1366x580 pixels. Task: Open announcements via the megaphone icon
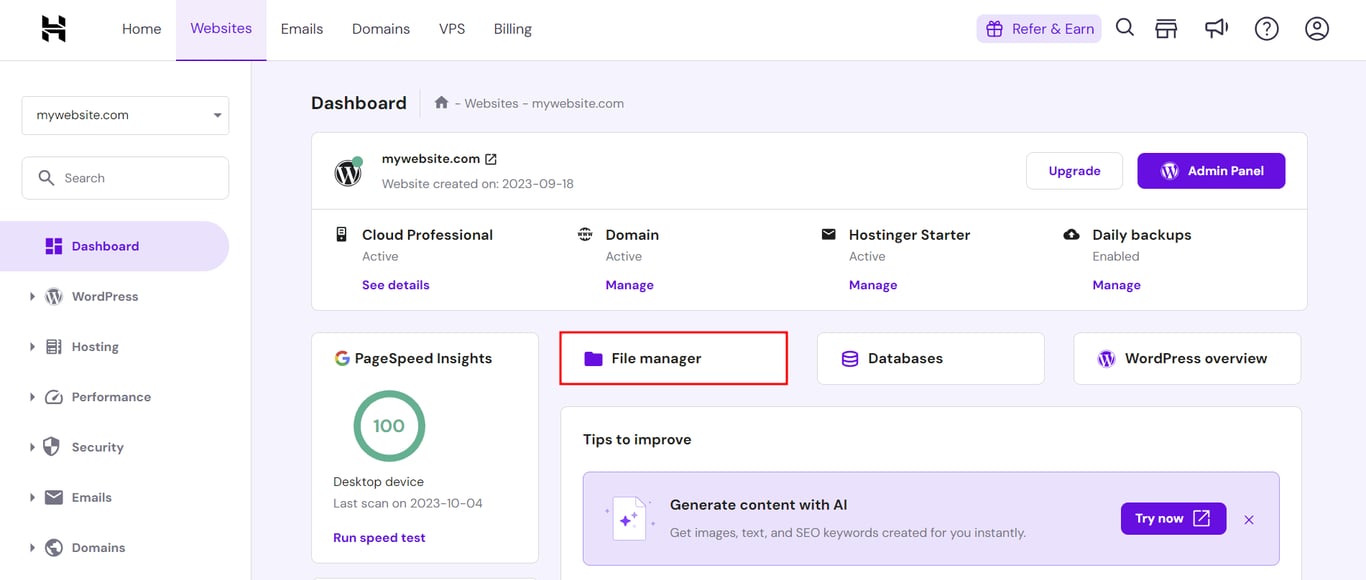(x=1216, y=28)
